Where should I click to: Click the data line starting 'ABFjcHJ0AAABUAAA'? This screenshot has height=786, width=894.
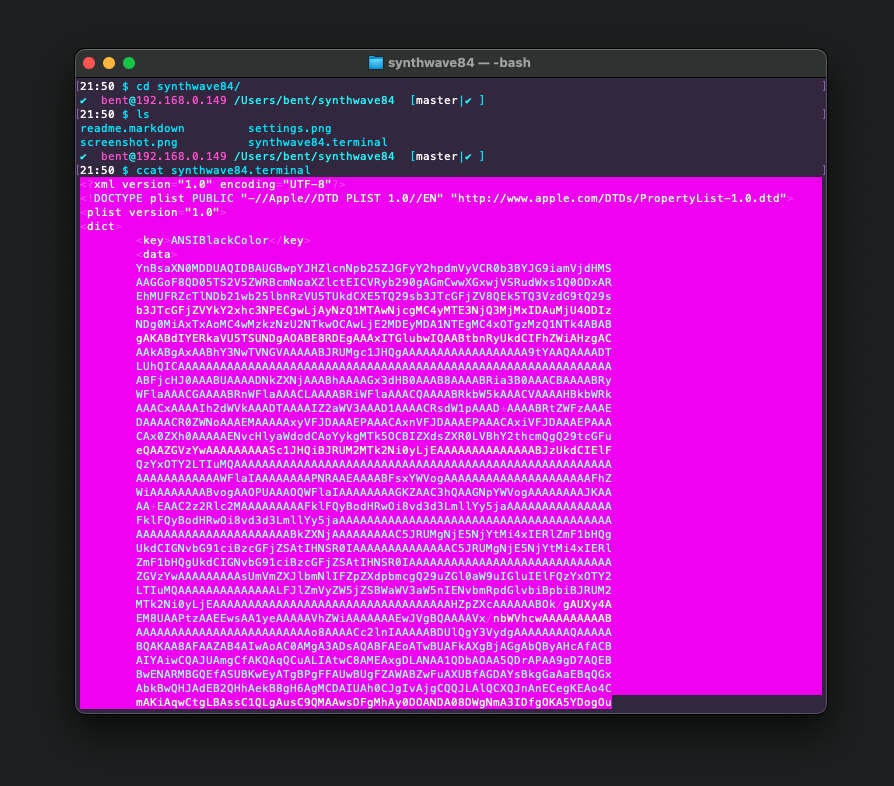373,380
